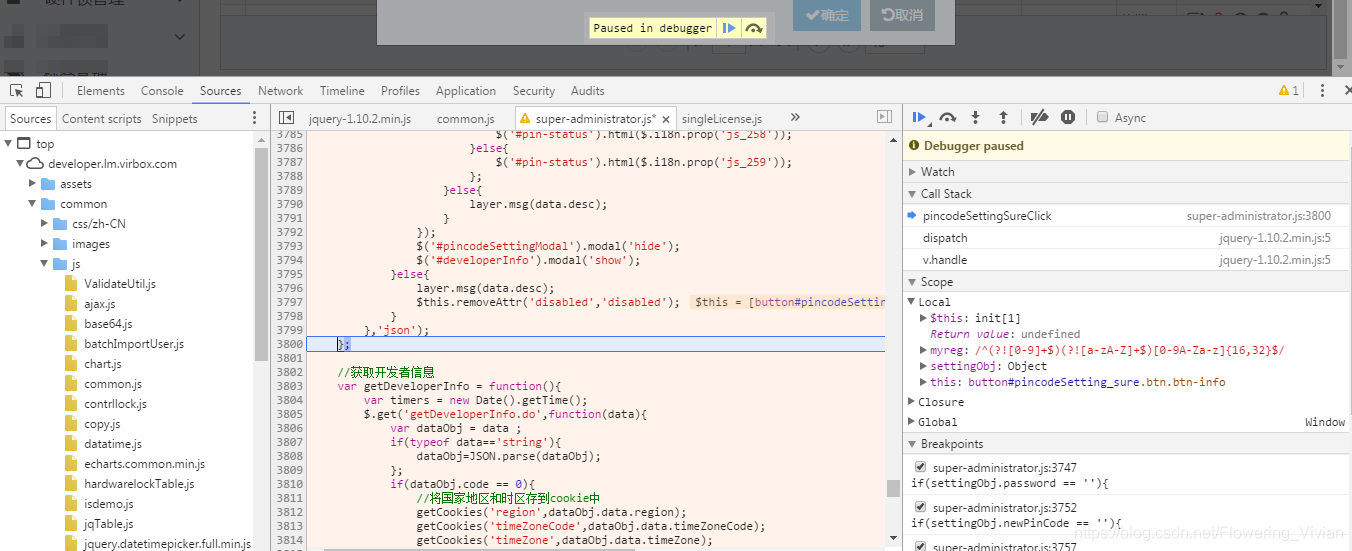1352x551 pixels.
Task: Select the Content scripts navigator tab
Action: 102,119
